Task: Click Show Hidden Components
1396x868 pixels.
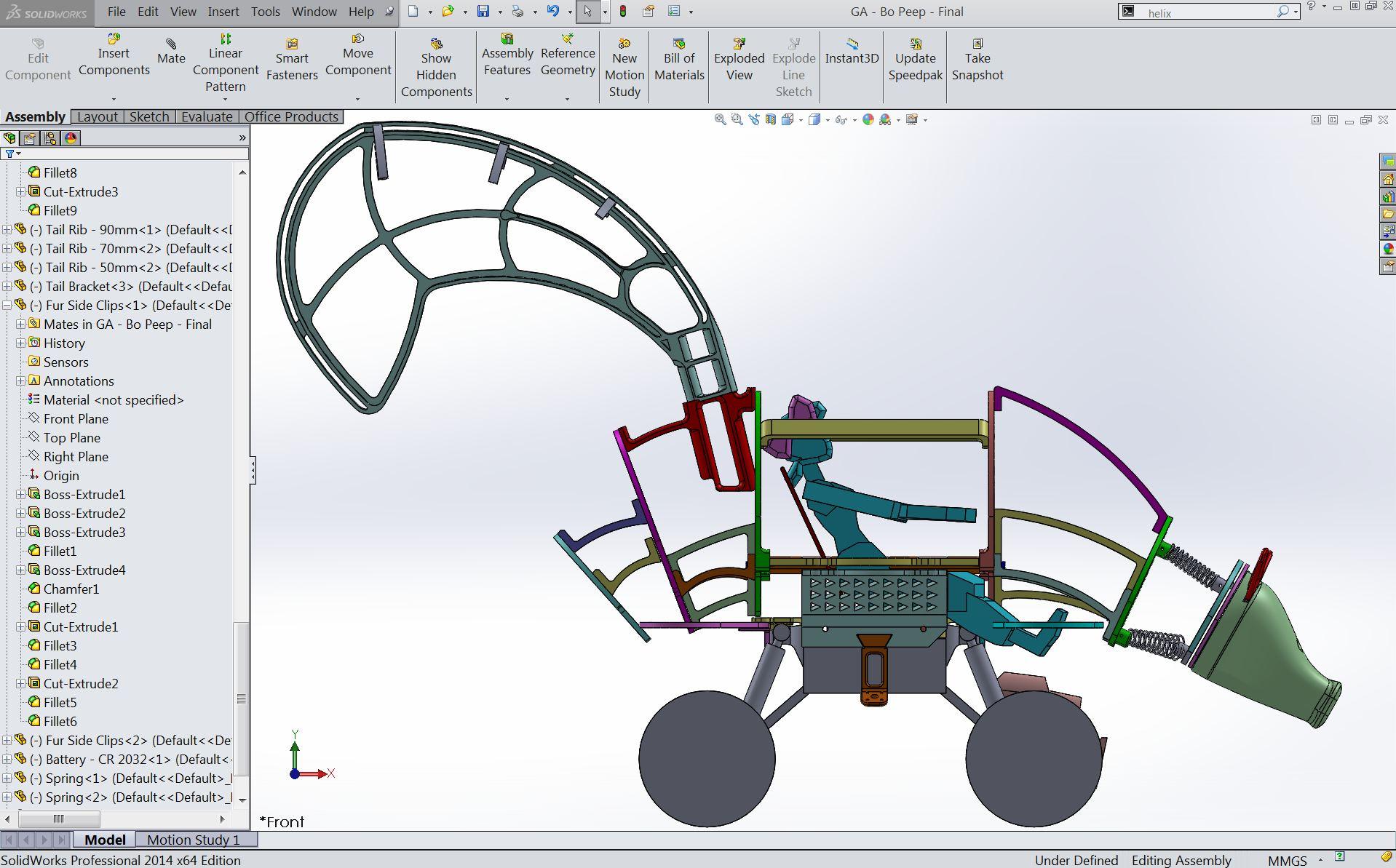Action: coord(436,68)
